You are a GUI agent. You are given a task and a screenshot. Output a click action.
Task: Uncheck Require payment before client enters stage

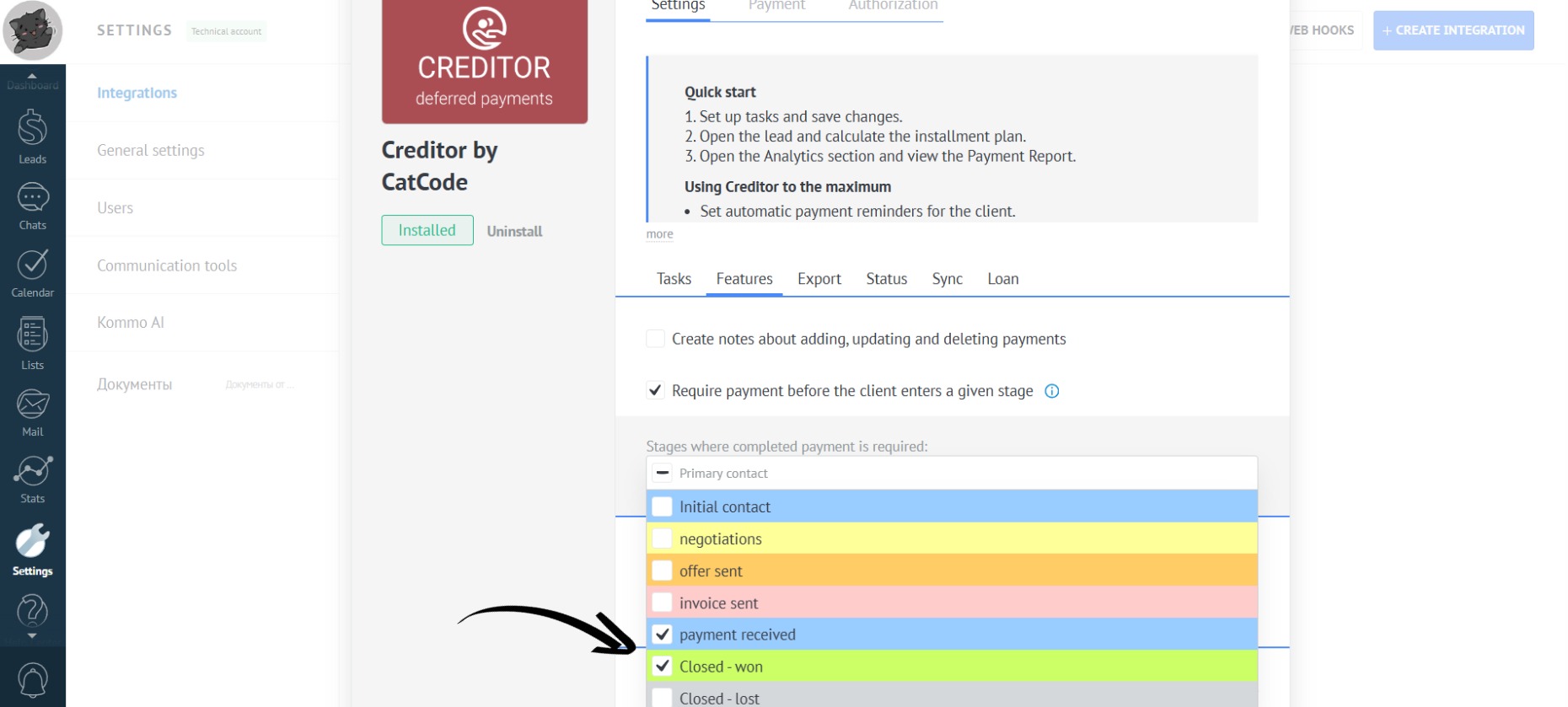pos(655,390)
